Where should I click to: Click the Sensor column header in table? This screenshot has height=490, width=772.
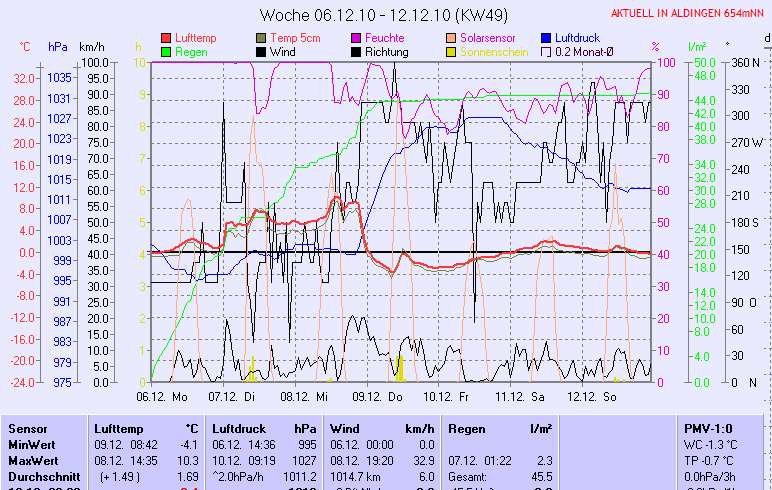[x=28, y=428]
